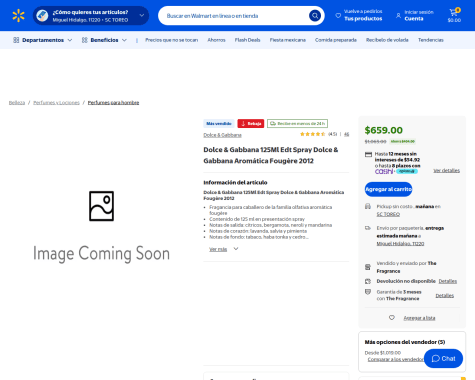Click the heart icon by Tus productos
475x380 pixels.
(x=338, y=15)
